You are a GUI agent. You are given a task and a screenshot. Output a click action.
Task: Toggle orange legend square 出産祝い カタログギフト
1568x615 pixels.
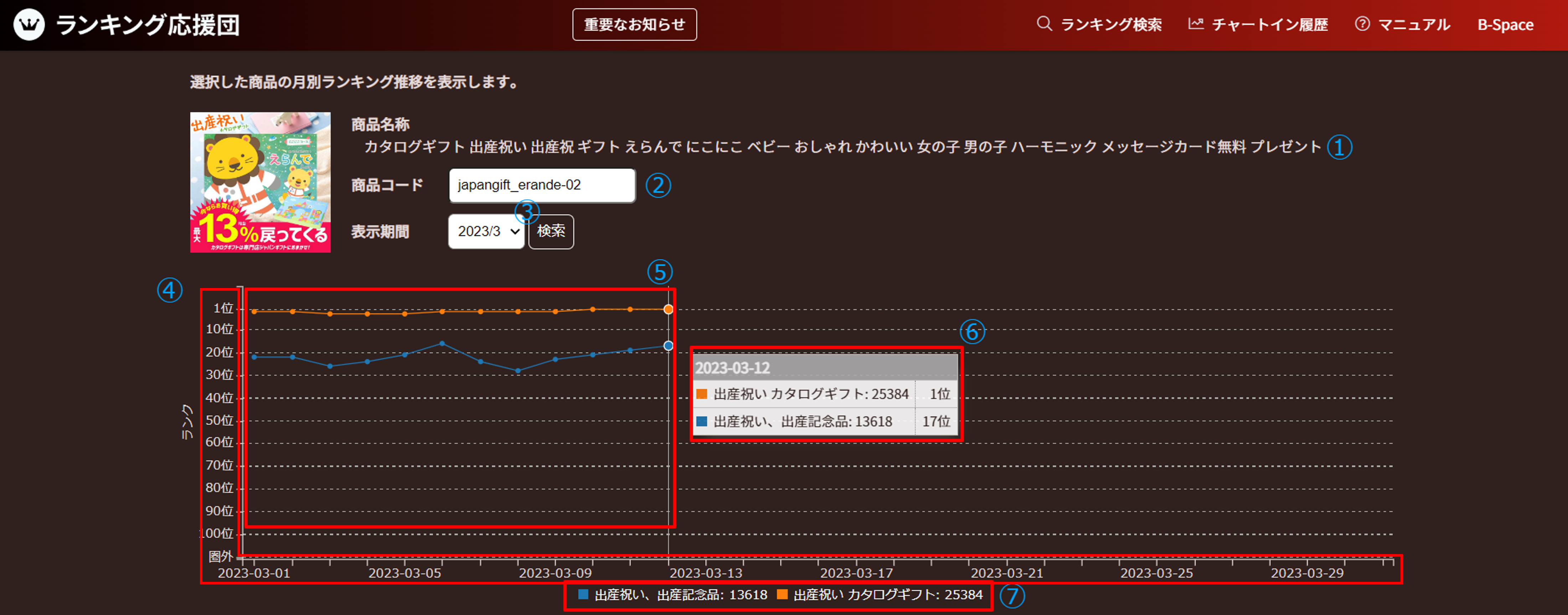click(782, 594)
